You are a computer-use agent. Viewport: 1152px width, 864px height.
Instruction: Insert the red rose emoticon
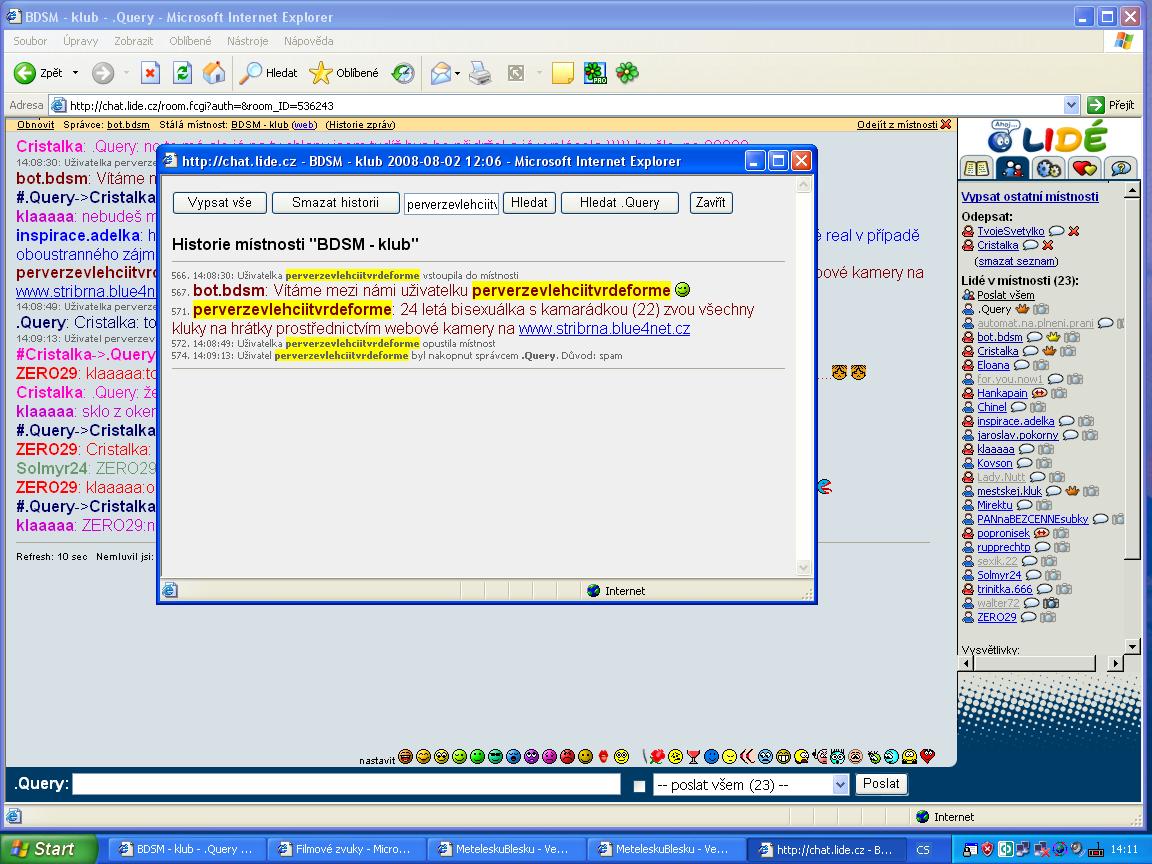pos(657,756)
